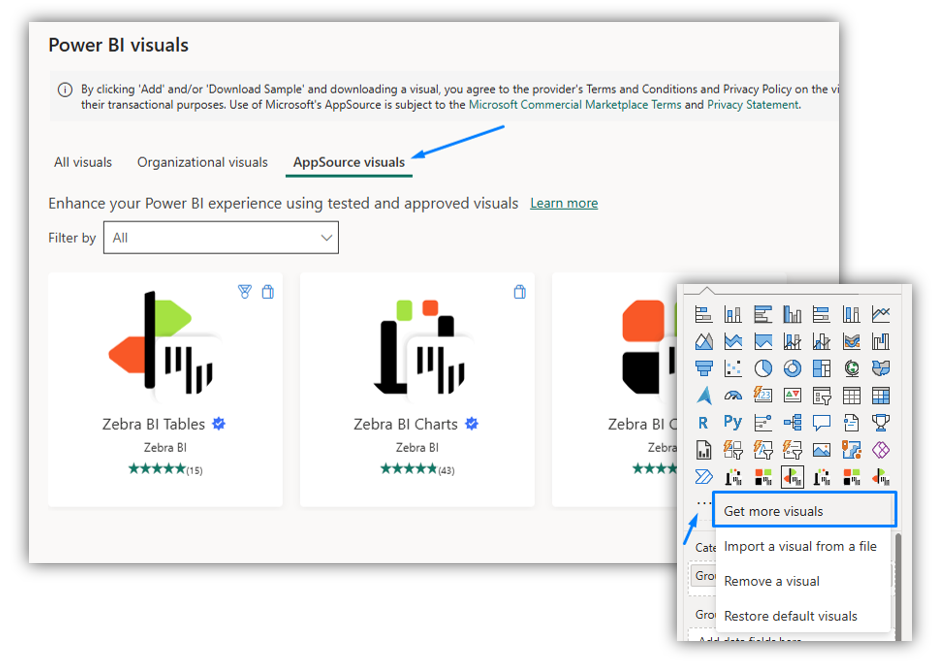Screen dimensions: 934x663
Task: Select Import a visual from a file
Action: tap(800, 547)
